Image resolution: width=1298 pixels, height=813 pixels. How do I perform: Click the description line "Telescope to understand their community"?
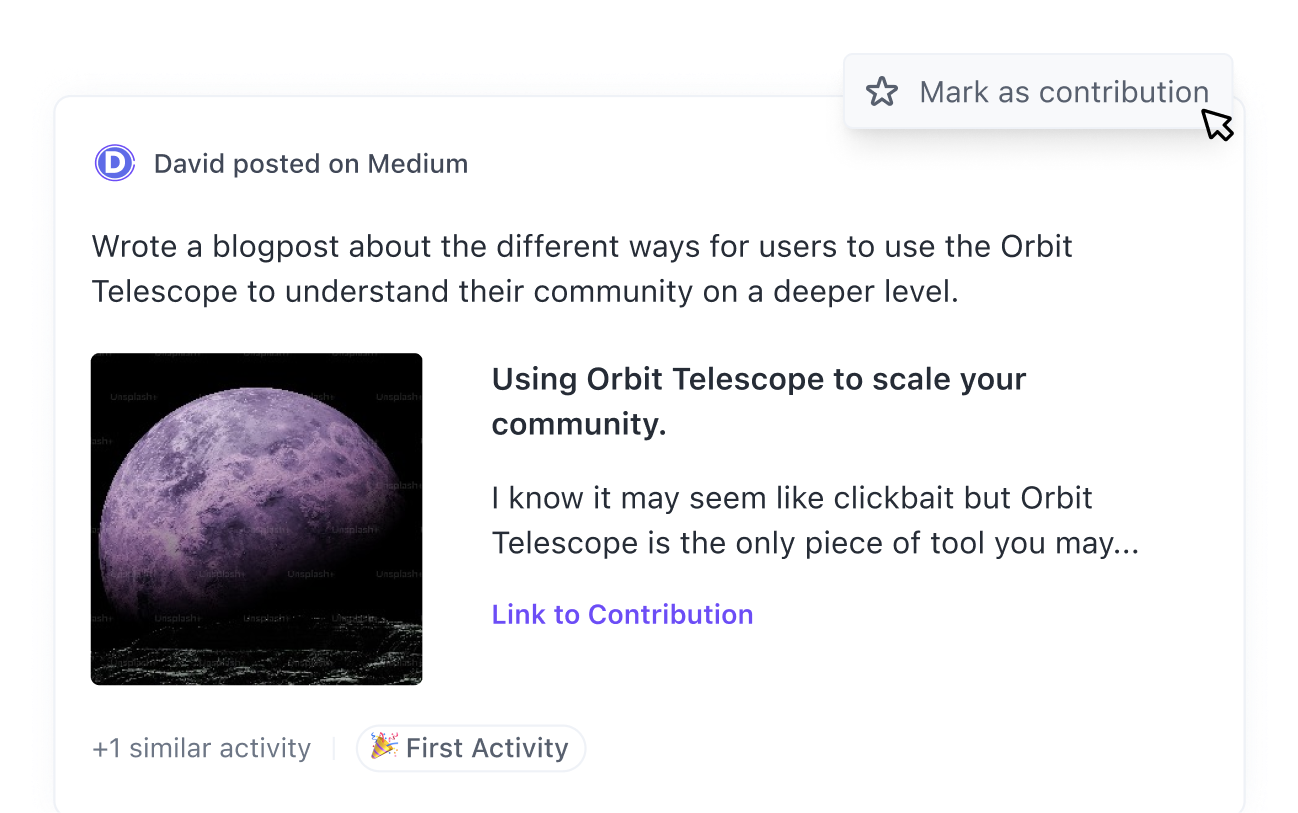click(x=524, y=291)
